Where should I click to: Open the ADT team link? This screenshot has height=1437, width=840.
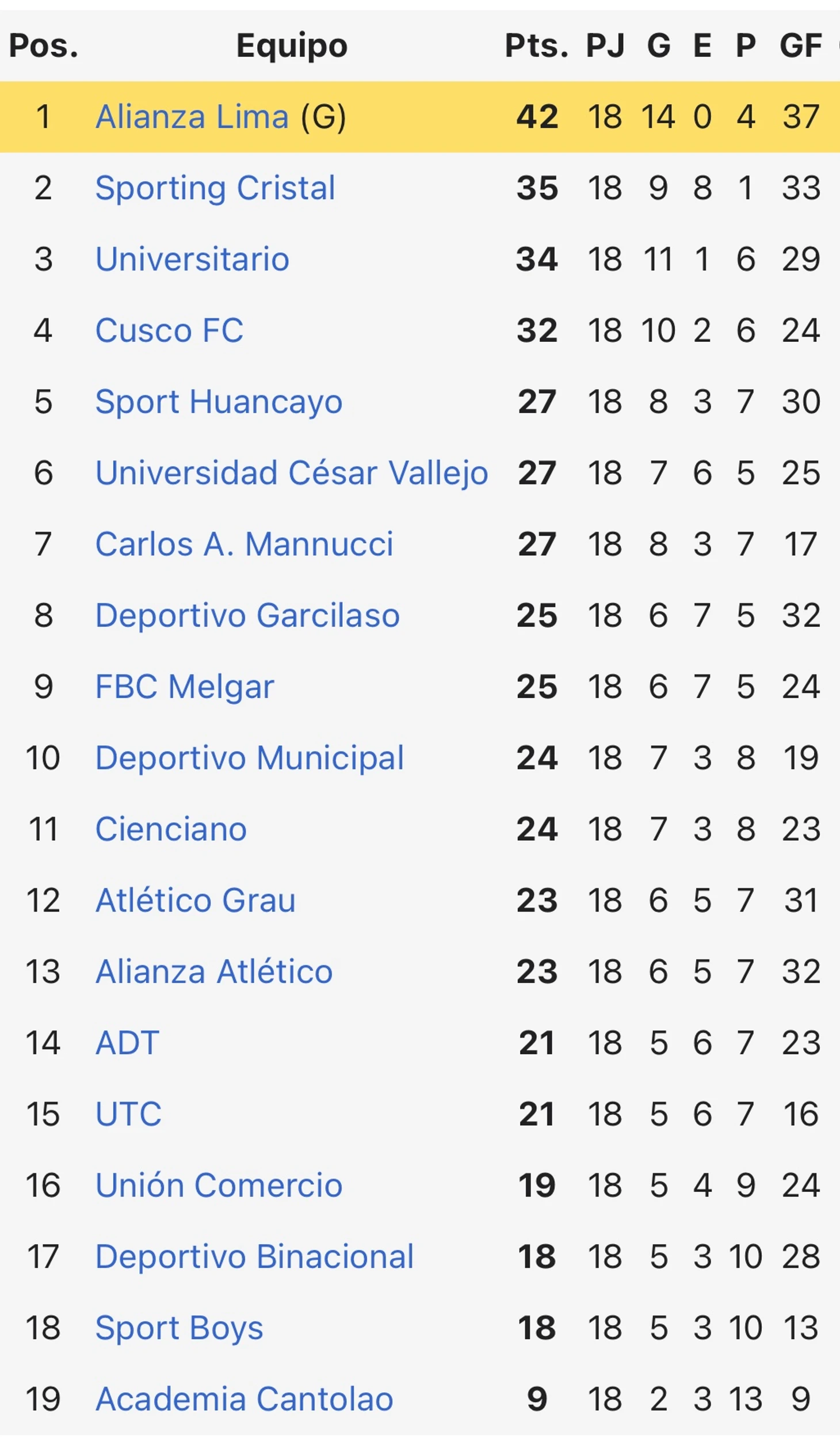pyautogui.click(x=127, y=1043)
